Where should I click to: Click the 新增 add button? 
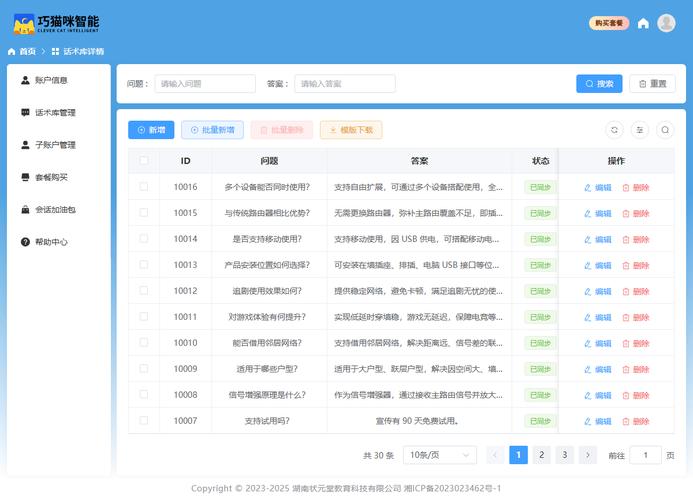(x=151, y=130)
